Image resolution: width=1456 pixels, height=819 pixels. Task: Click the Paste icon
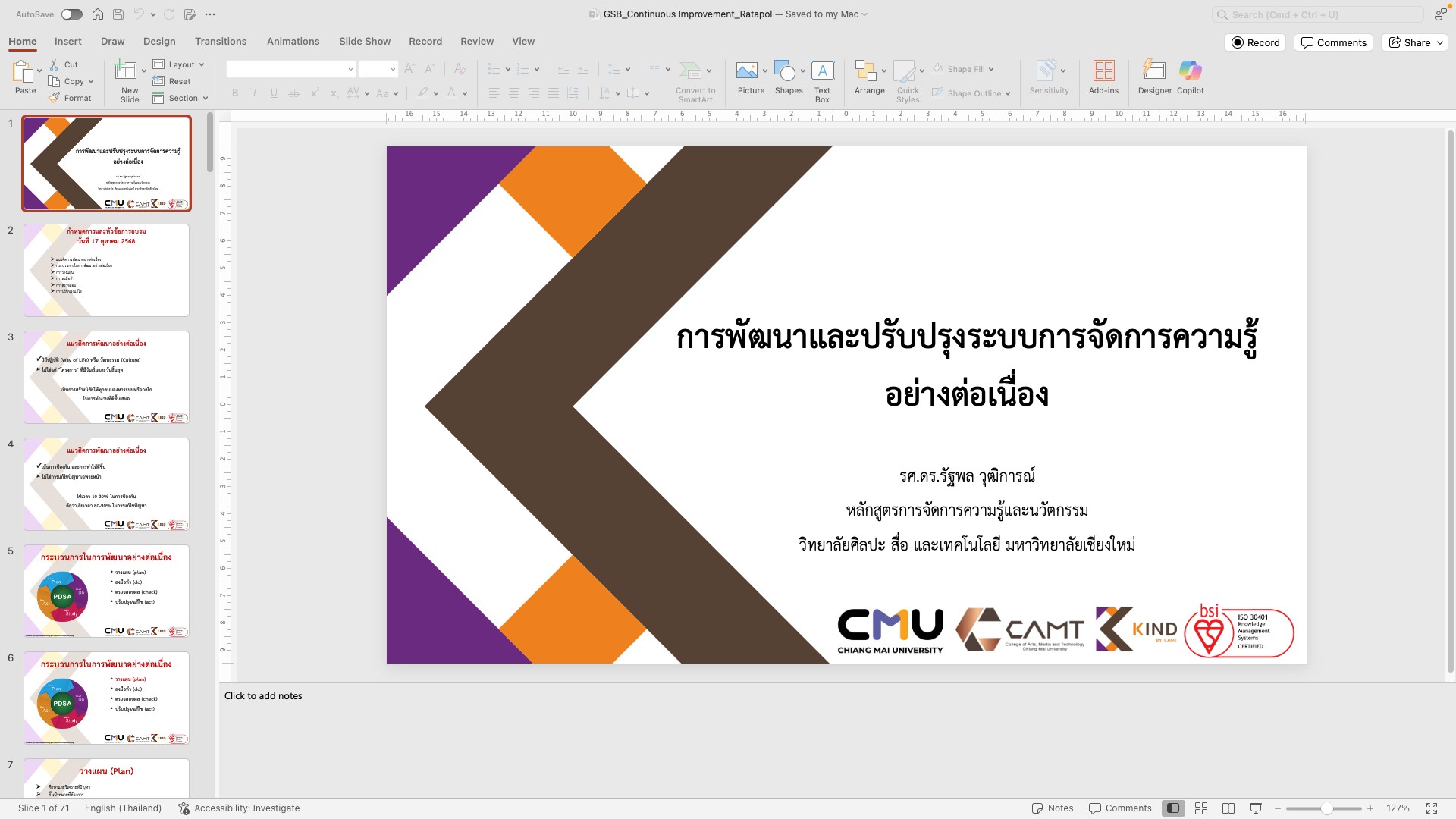pos(23,72)
